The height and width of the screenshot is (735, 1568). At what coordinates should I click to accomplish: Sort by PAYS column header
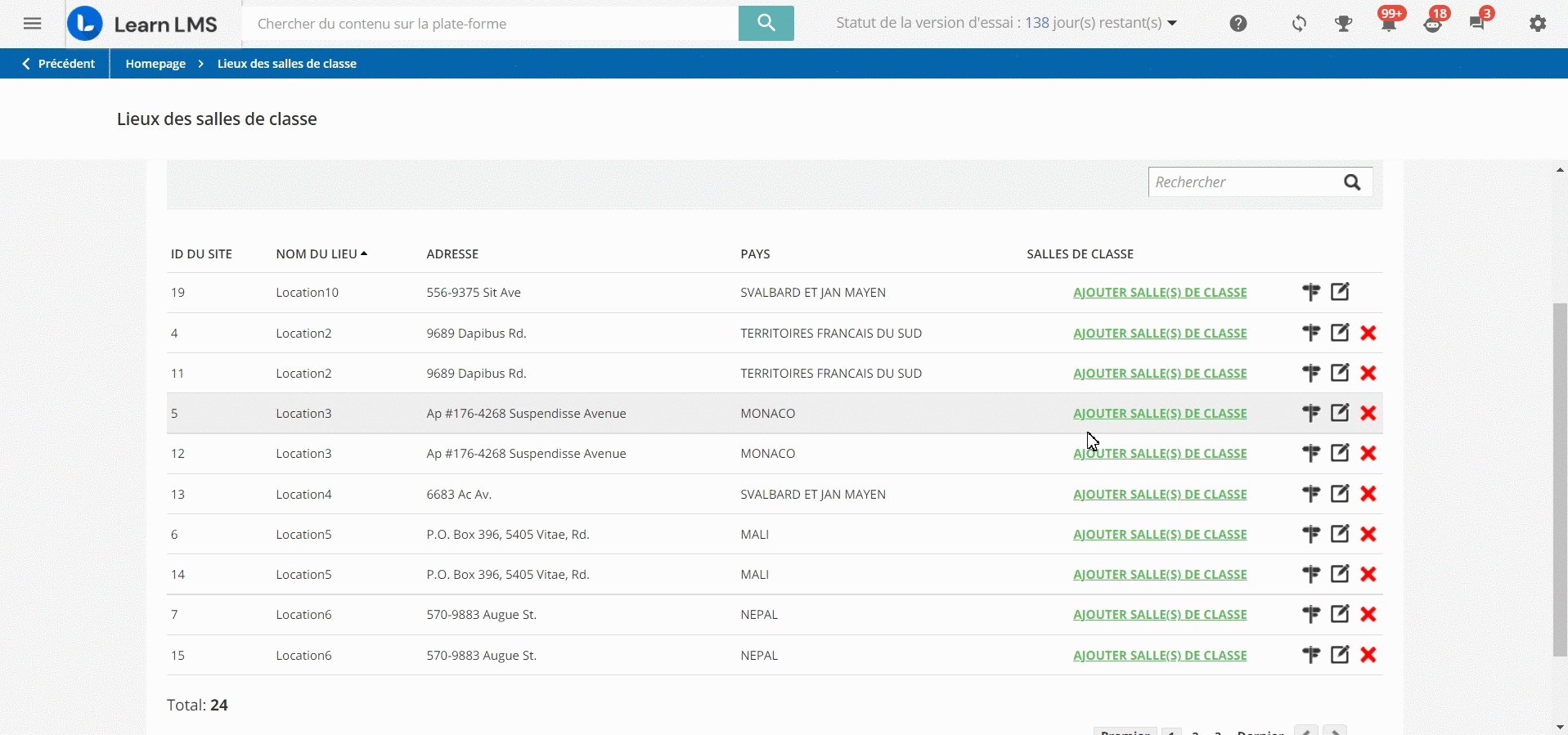pos(755,254)
